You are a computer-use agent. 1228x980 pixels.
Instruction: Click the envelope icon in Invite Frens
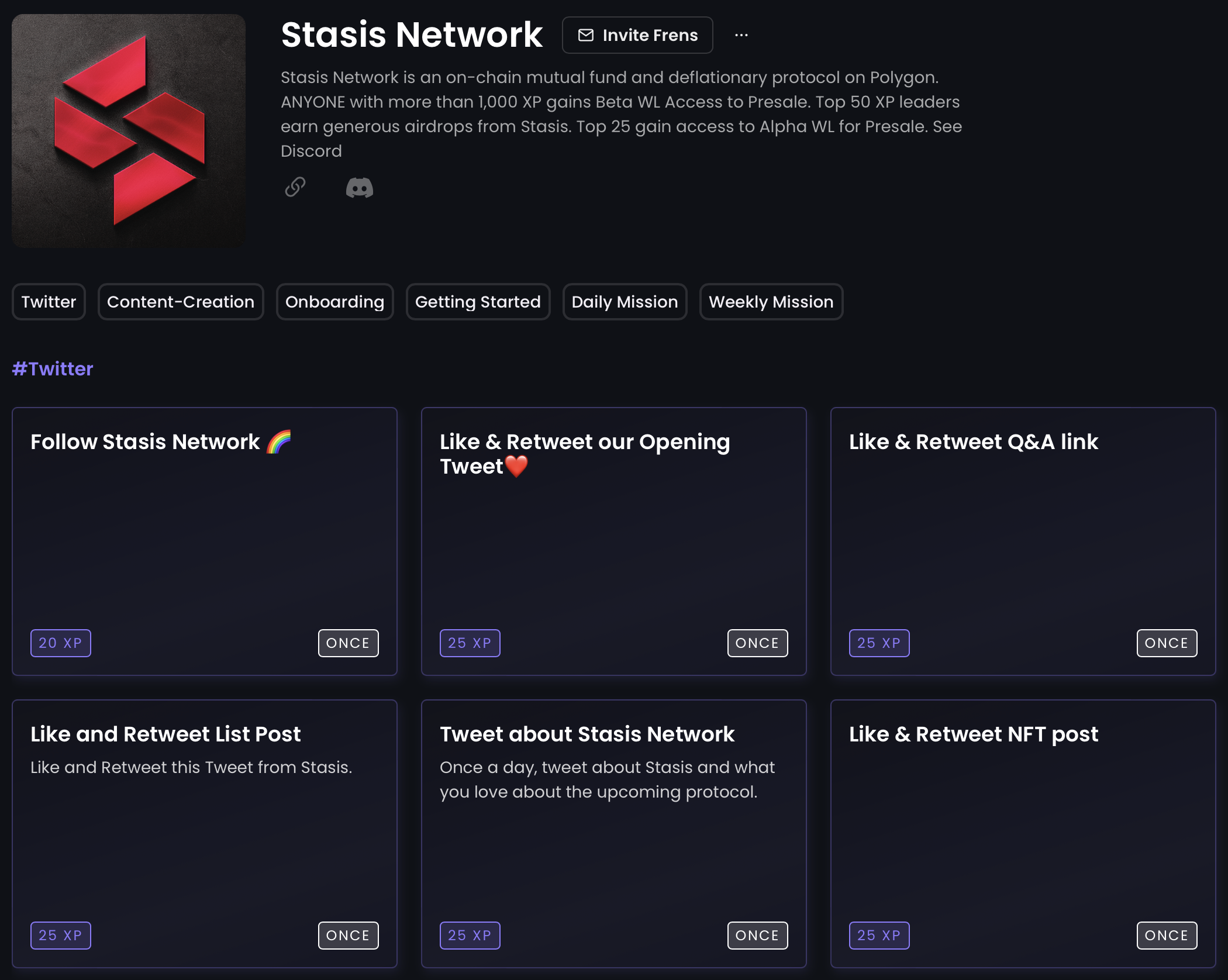[585, 35]
